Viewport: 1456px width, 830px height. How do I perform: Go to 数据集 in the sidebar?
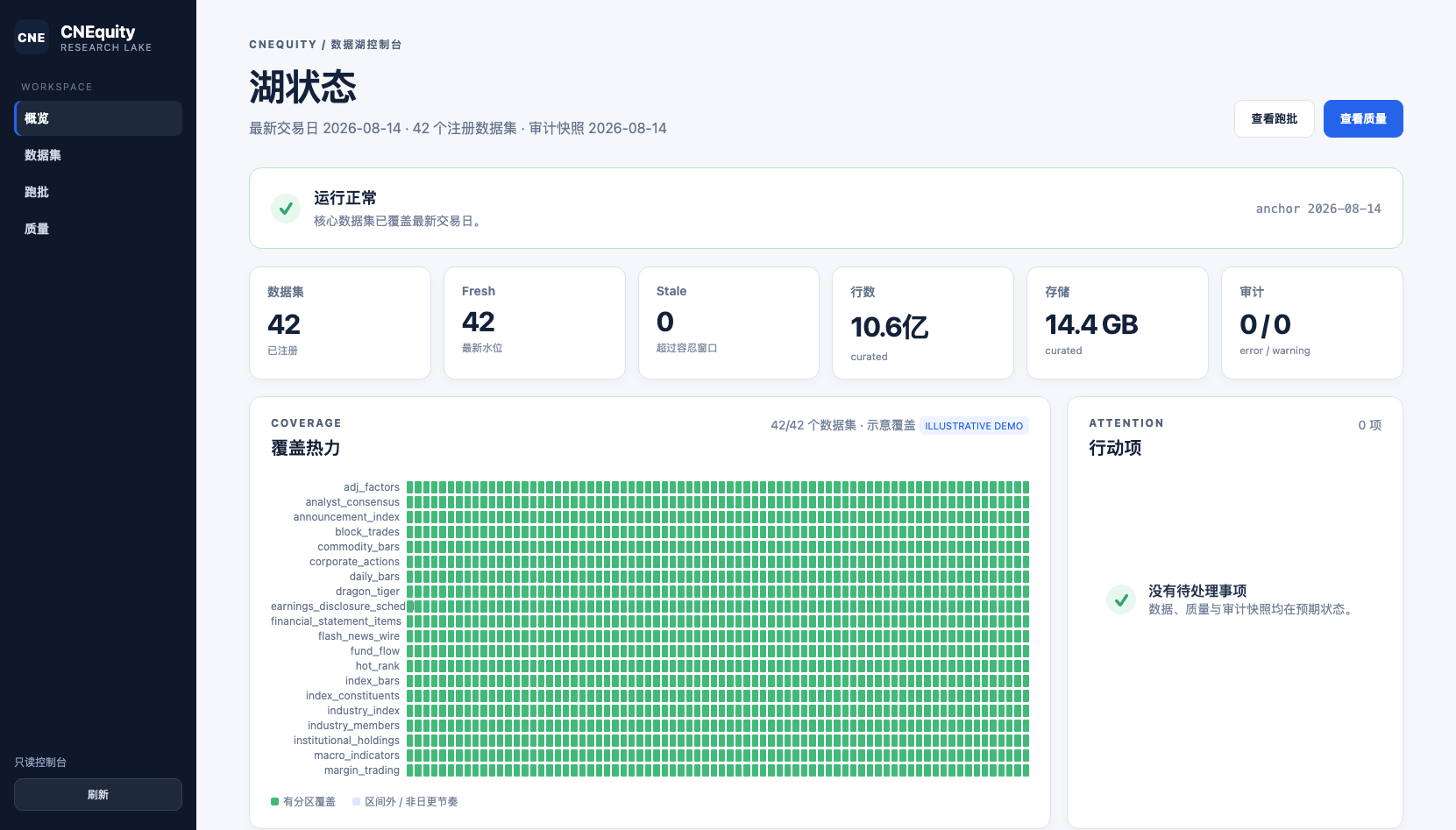98,155
